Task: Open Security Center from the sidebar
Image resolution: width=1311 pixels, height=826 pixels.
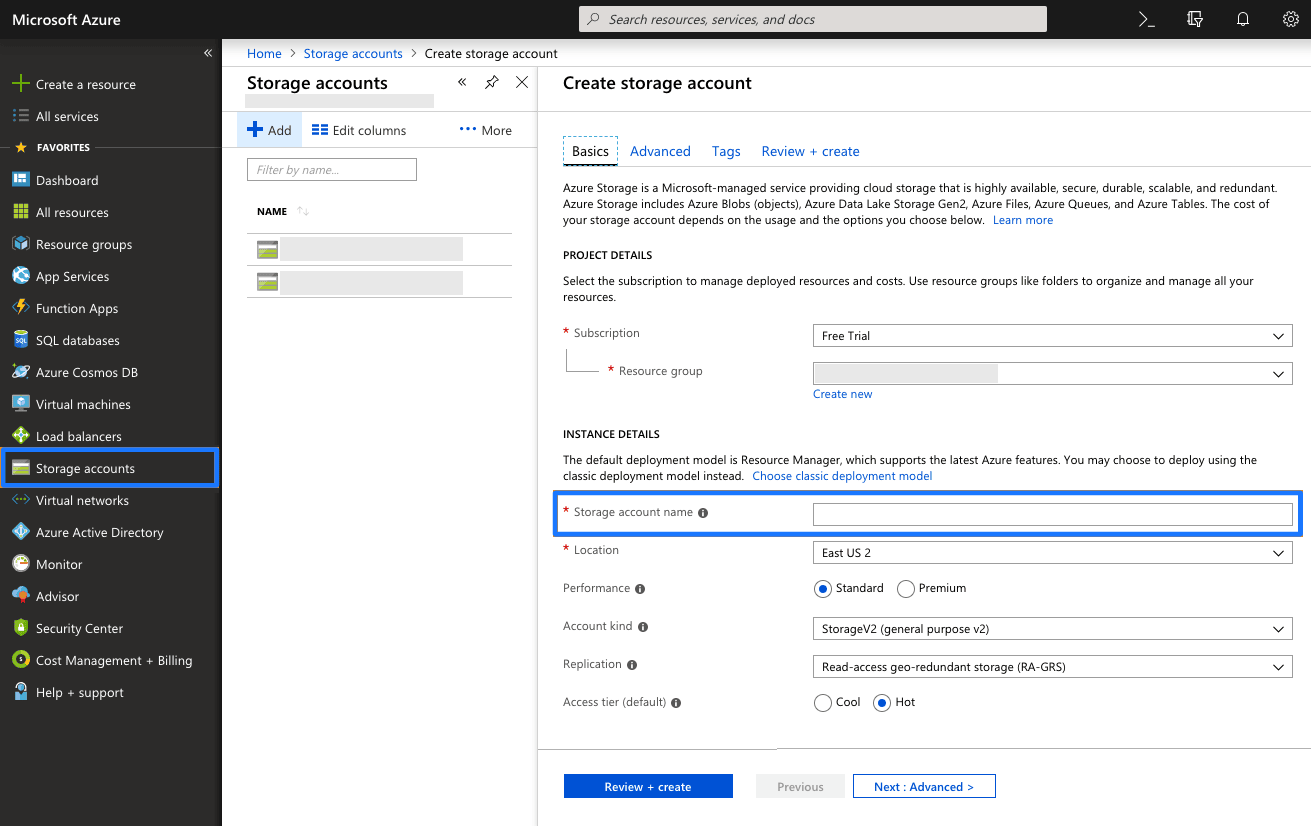Action: coord(78,627)
